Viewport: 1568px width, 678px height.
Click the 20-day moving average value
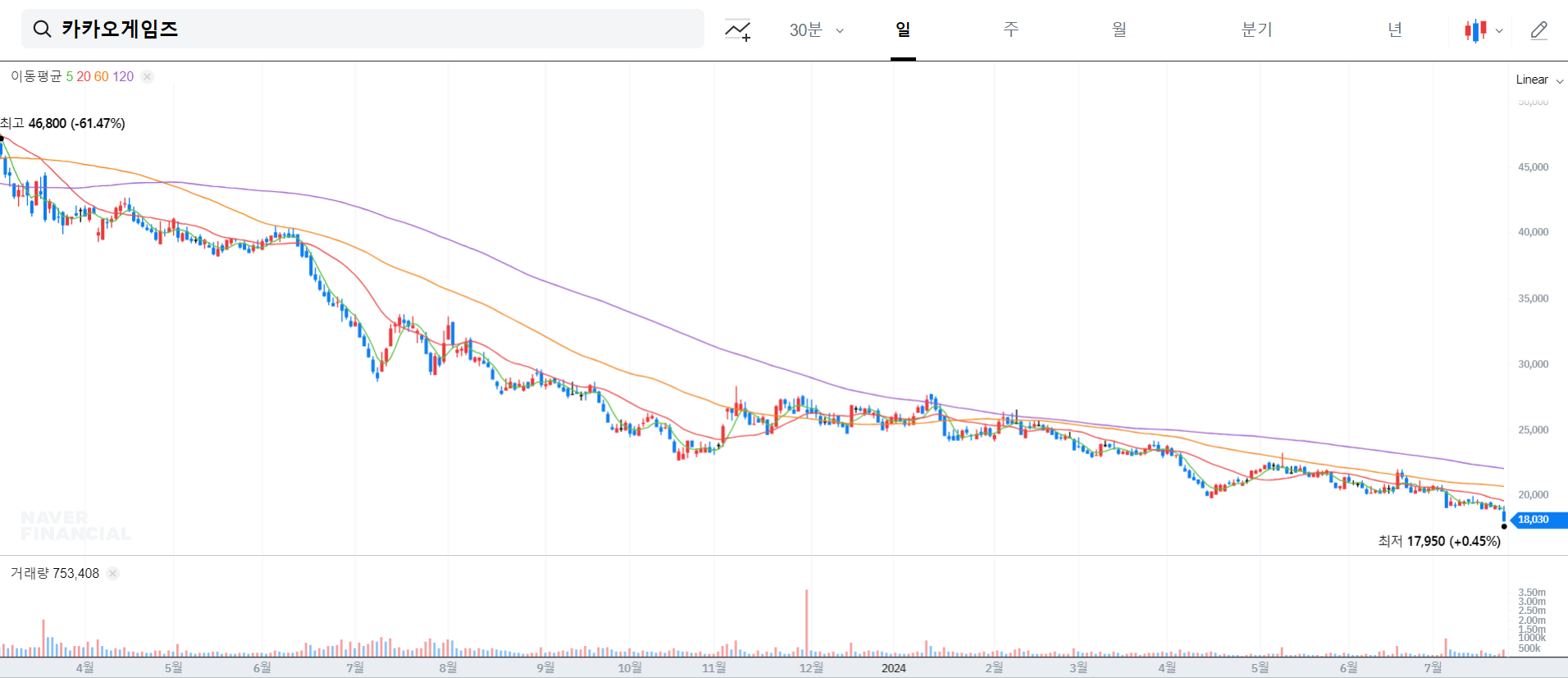84,76
